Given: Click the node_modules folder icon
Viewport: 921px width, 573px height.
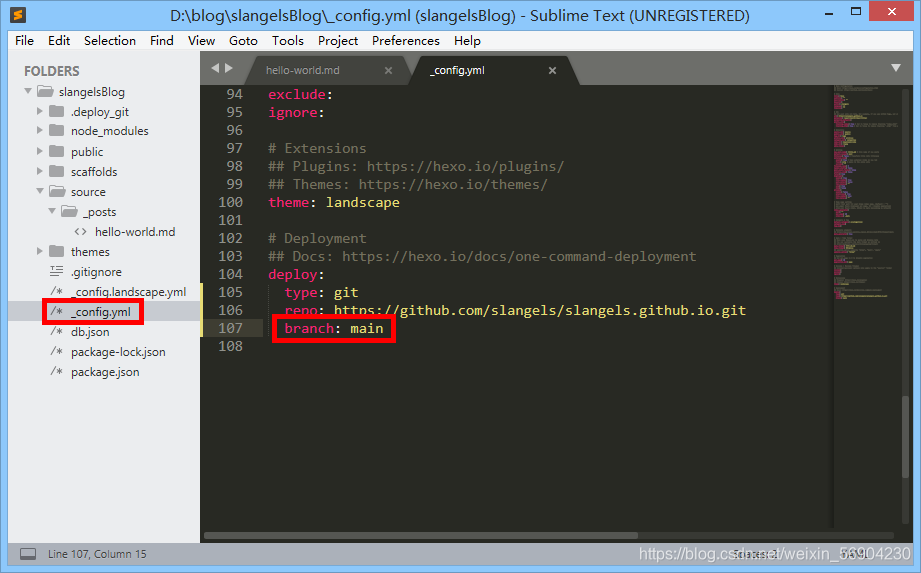Looking at the screenshot, I should [57, 130].
